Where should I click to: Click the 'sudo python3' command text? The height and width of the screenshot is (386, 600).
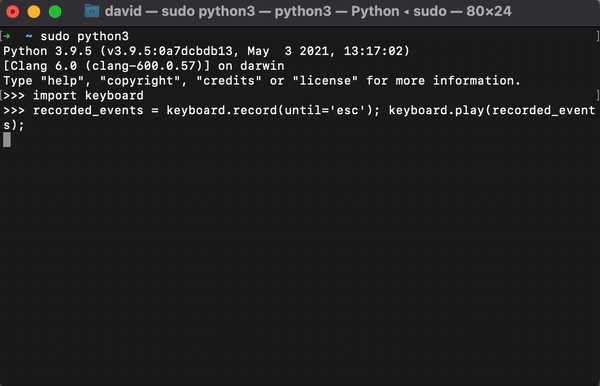85,36
